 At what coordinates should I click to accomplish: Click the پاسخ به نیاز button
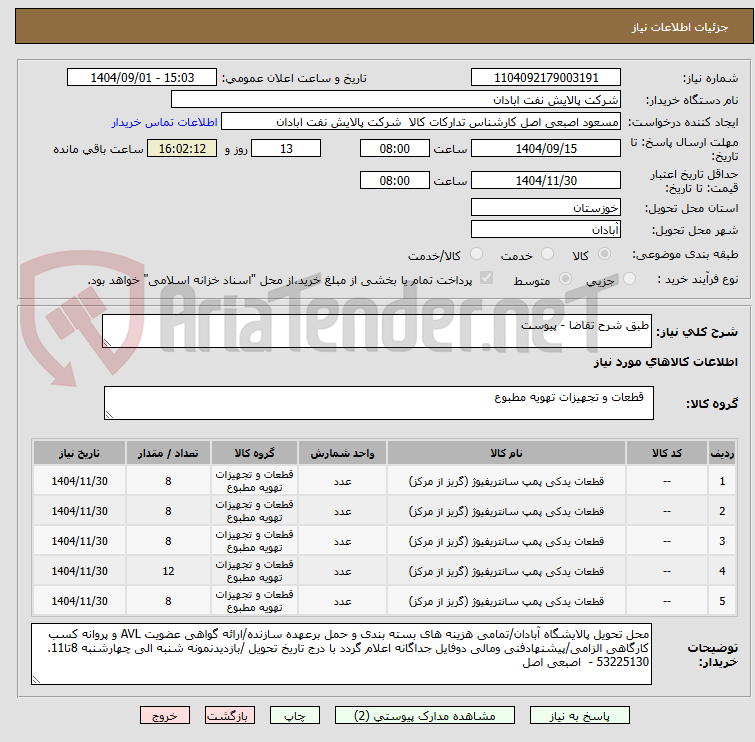click(x=580, y=716)
